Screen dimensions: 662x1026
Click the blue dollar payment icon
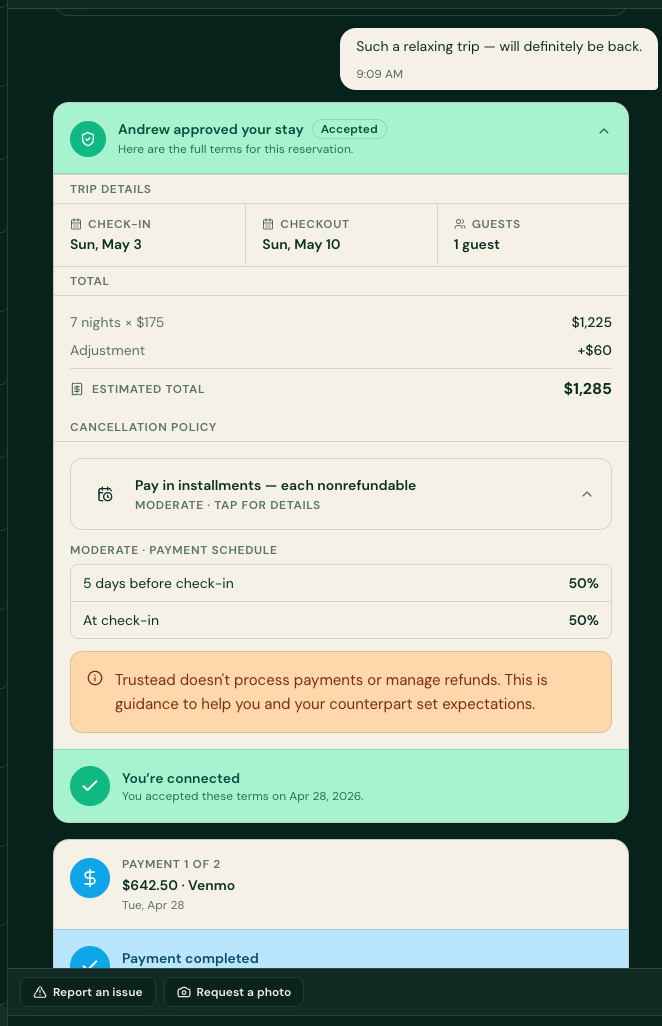click(90, 878)
